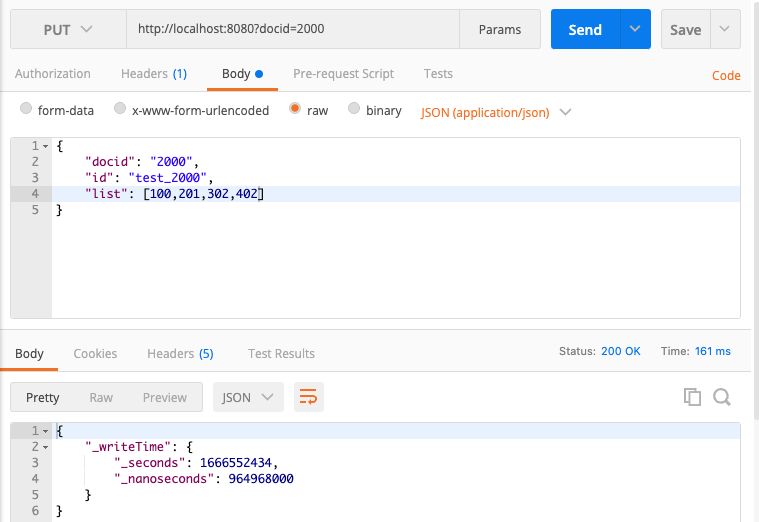Open the Save options dropdown arrow
759x522 pixels.
(725, 29)
